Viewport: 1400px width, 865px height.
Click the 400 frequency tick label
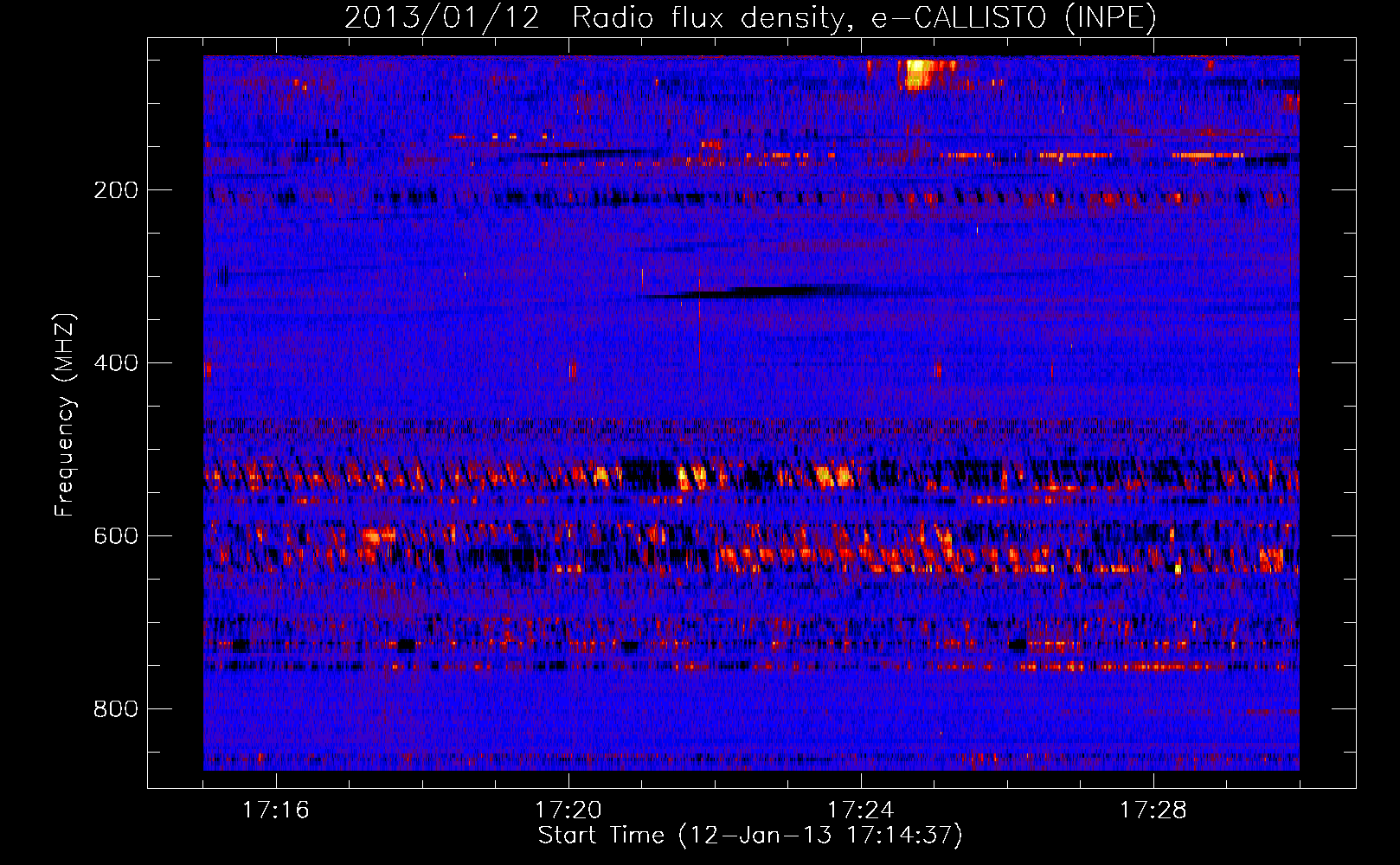[116, 363]
